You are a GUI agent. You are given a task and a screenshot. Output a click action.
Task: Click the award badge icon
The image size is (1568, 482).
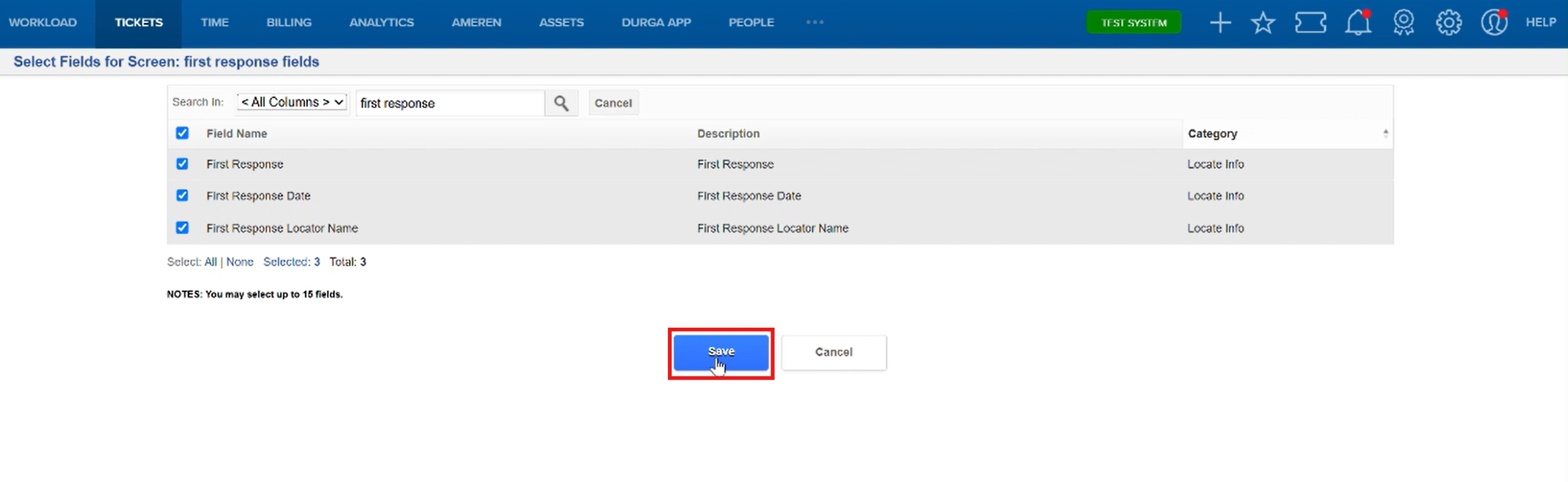(x=1404, y=23)
